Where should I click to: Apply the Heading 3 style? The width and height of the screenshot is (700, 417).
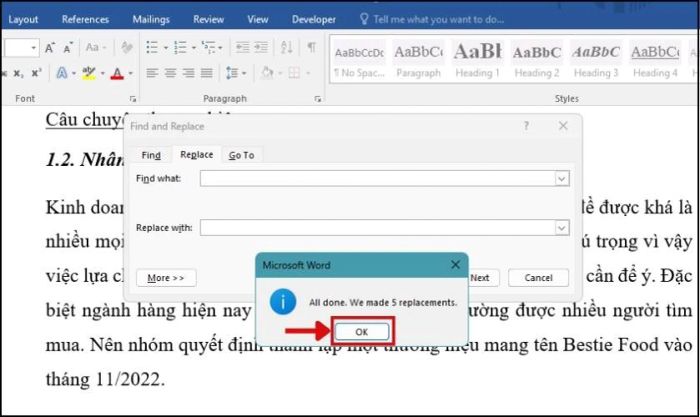click(596, 60)
